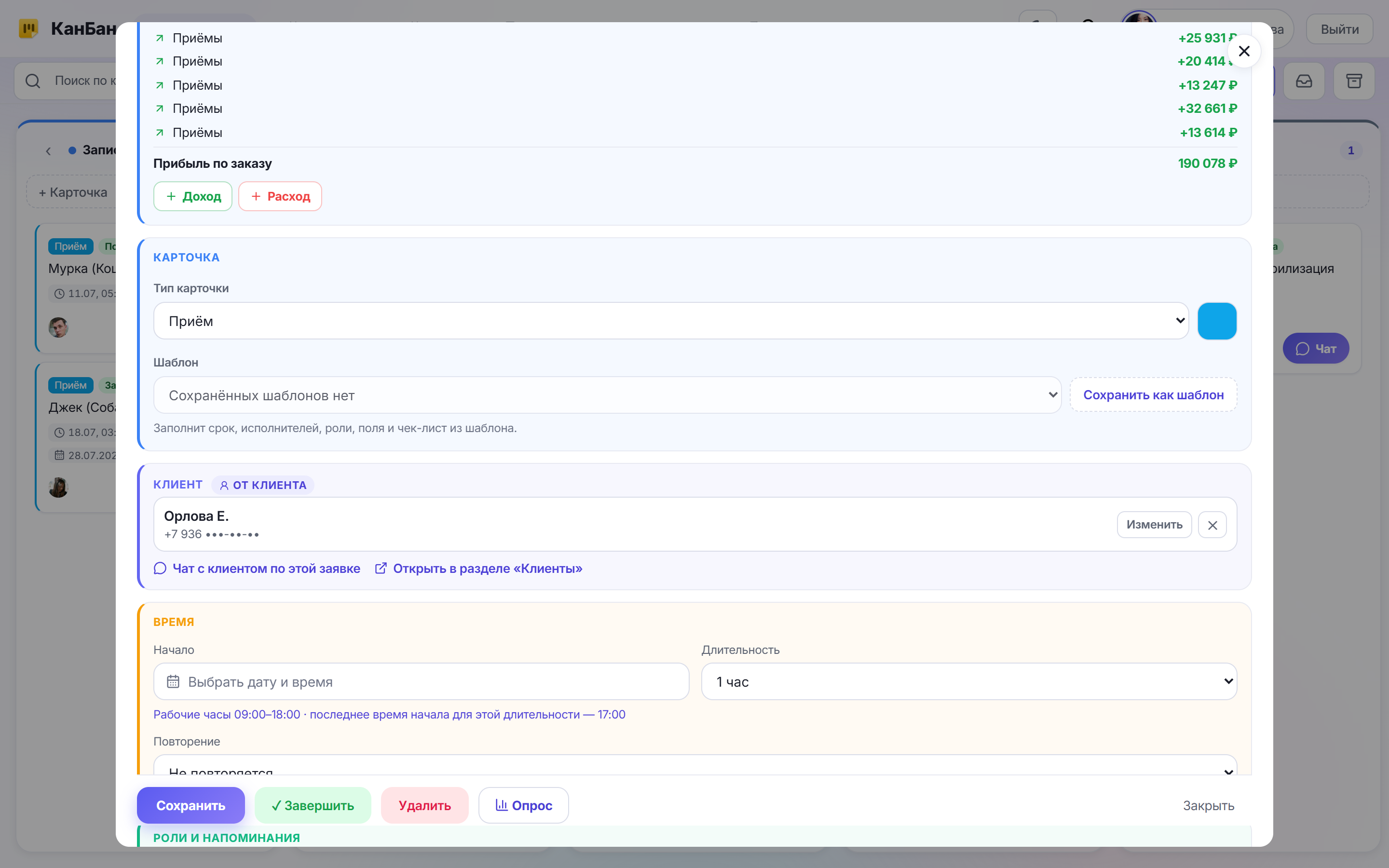Click the column counter badge 1
This screenshot has height=868, width=1389.
point(1350,150)
